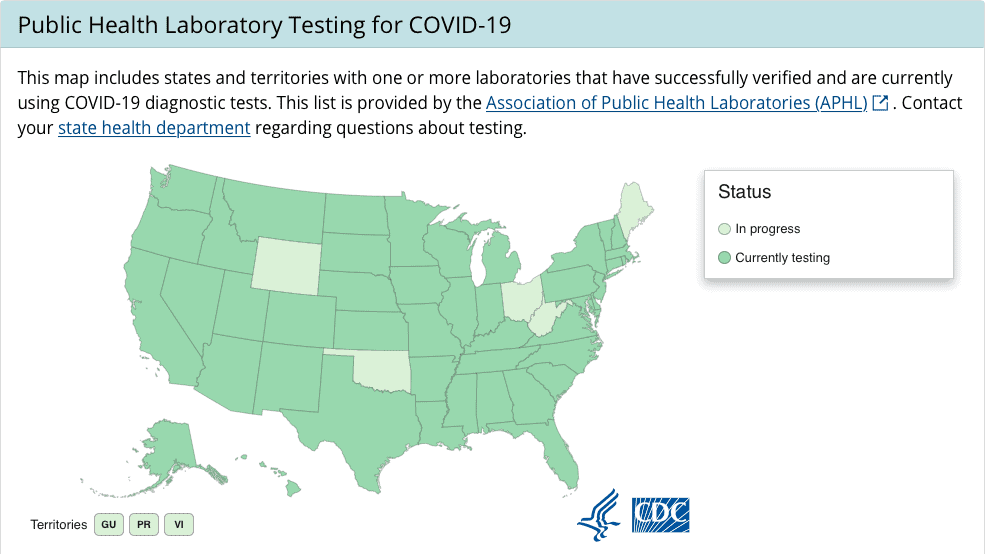Select the VI territory button
This screenshot has height=554, width=985.
pos(179,524)
